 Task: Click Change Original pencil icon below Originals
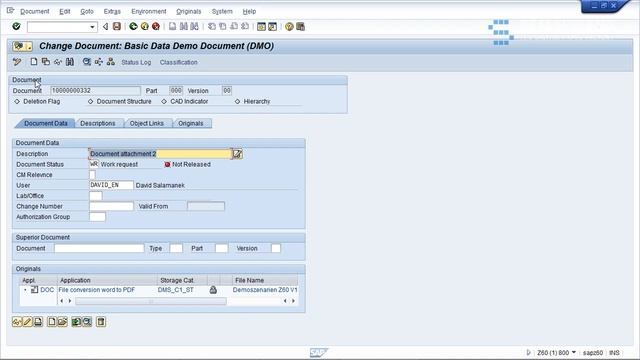point(27,322)
